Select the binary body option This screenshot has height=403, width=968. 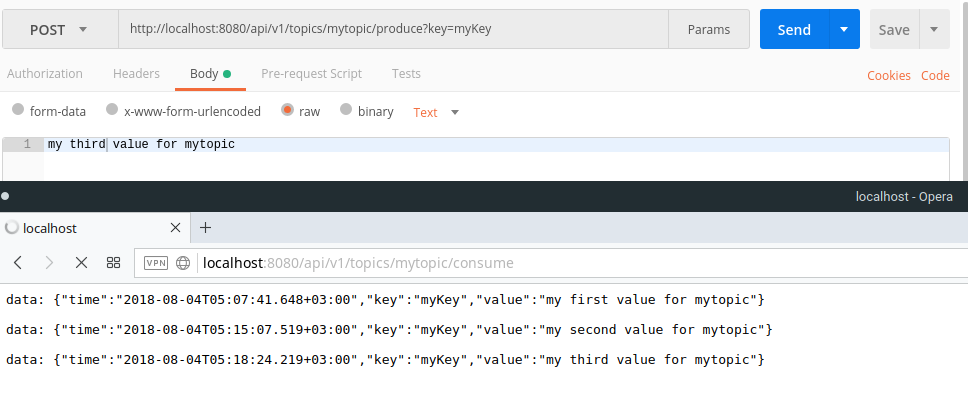coord(346,111)
